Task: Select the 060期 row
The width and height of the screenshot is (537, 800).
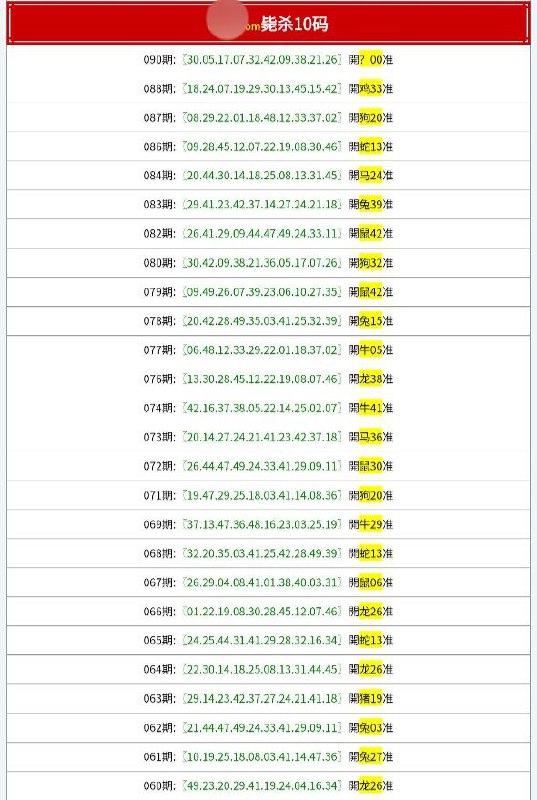Action: click(x=268, y=786)
